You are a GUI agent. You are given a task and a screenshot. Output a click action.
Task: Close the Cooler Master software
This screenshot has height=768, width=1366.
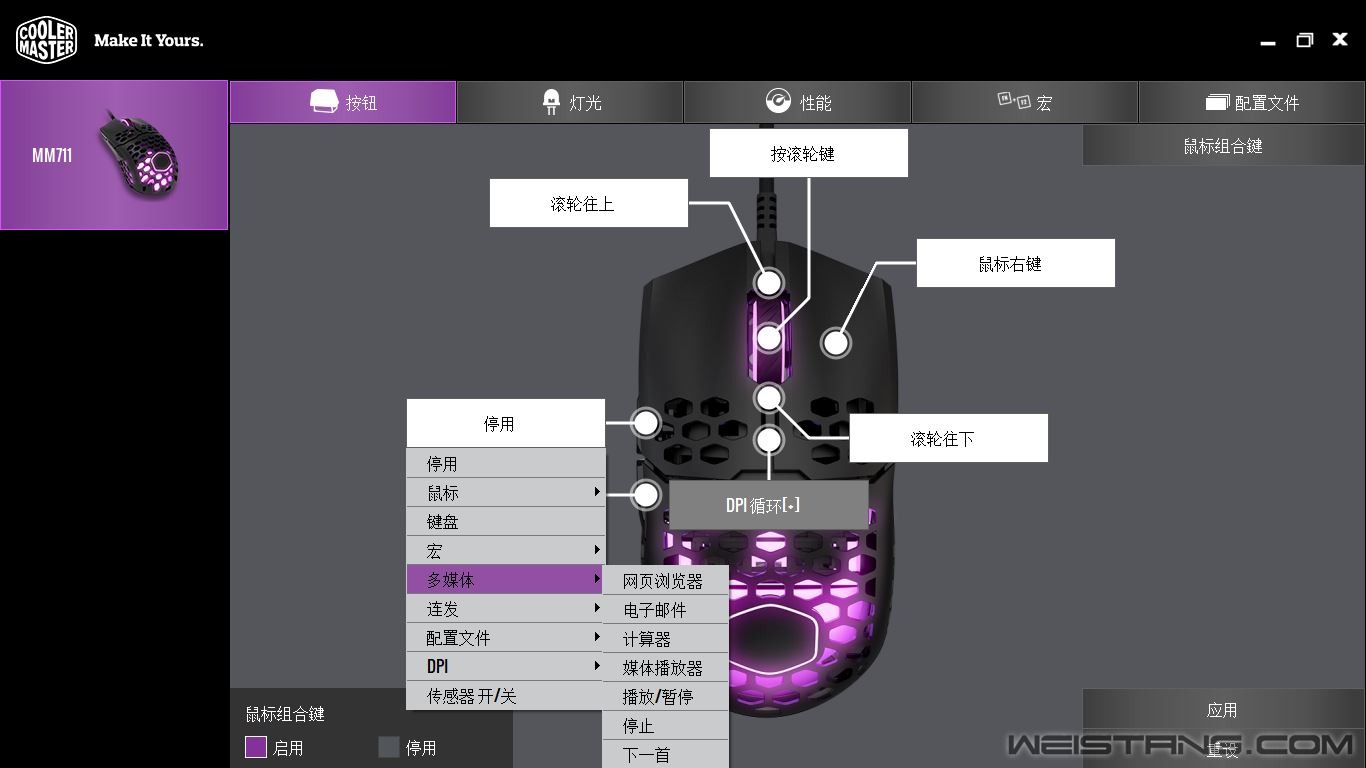(1340, 40)
